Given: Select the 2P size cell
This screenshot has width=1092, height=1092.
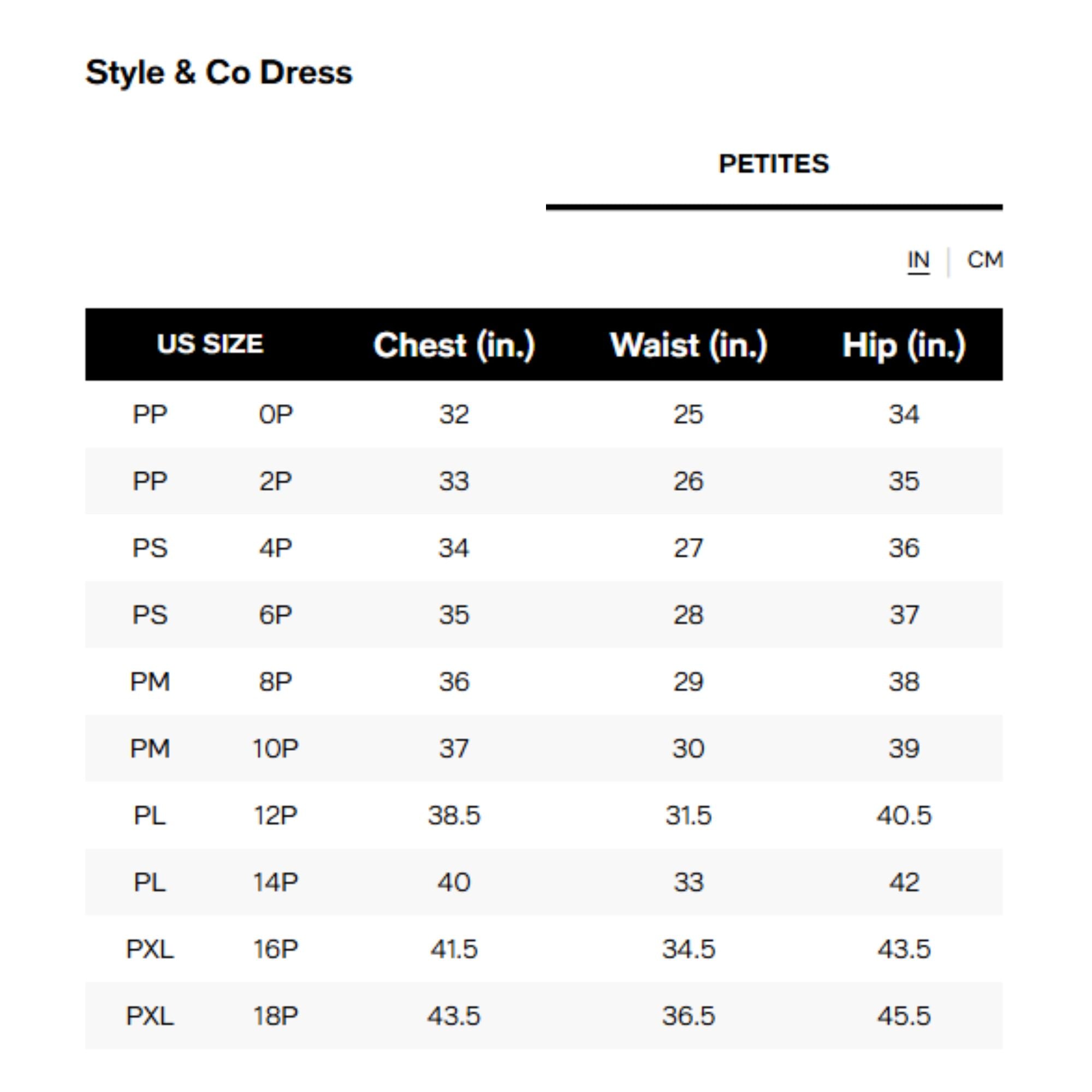Looking at the screenshot, I should [275, 482].
